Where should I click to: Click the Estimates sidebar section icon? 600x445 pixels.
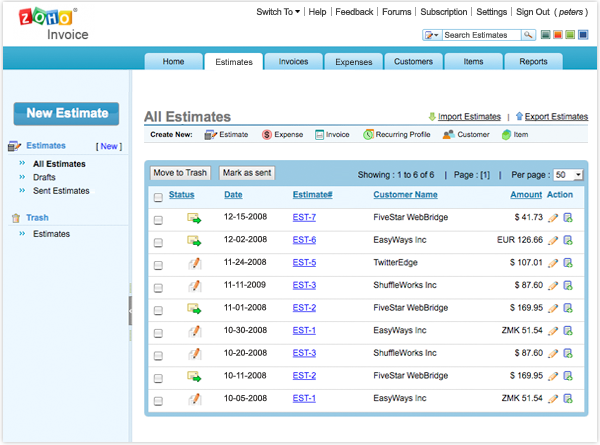click(14, 146)
